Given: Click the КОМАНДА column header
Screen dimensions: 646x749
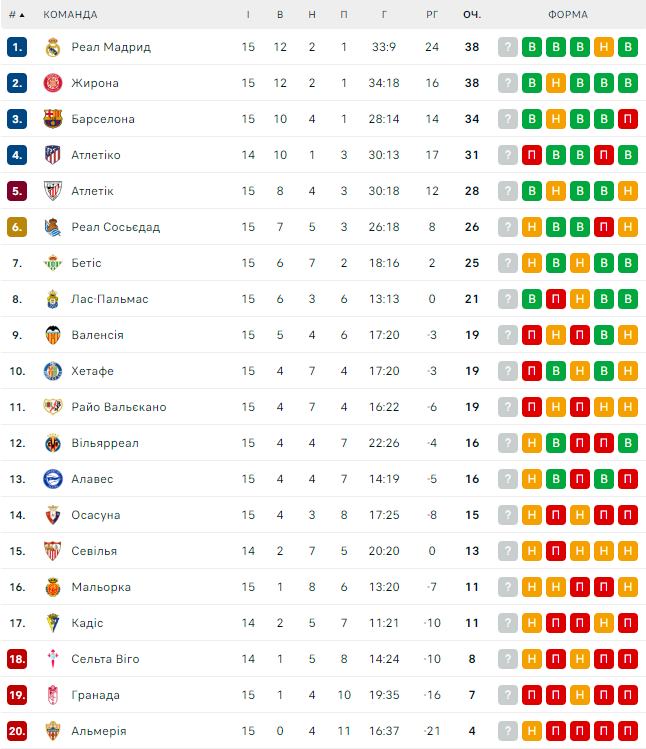Looking at the screenshot, I should point(72,15).
